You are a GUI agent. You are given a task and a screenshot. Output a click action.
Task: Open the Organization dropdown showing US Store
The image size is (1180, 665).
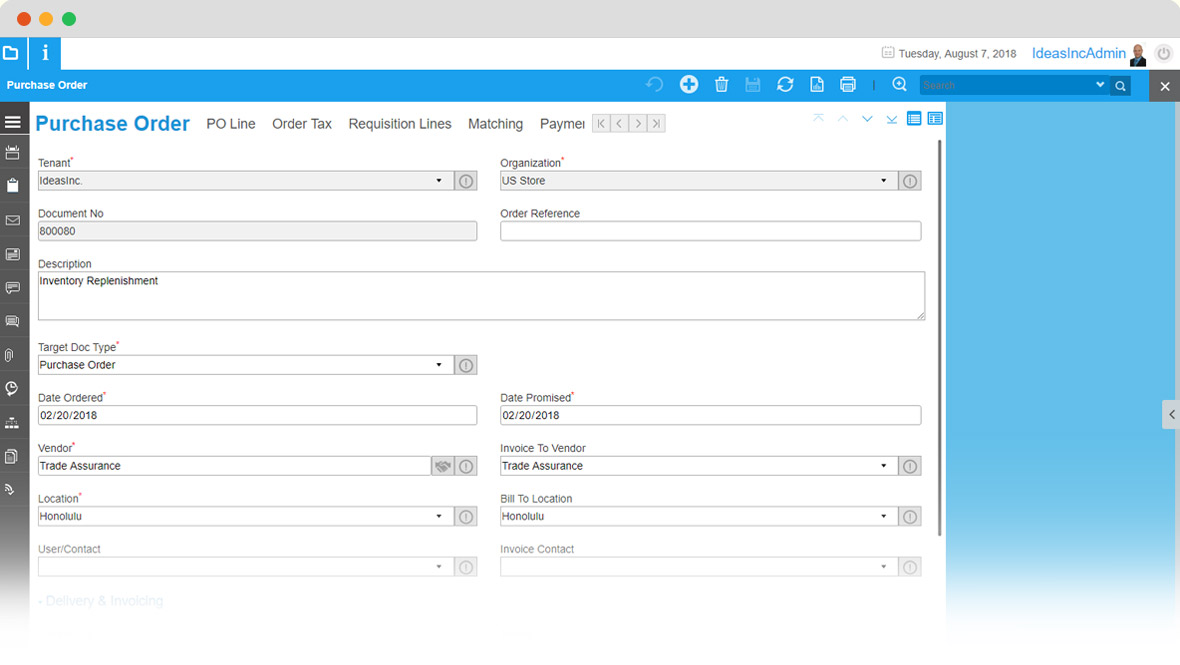click(x=698, y=181)
